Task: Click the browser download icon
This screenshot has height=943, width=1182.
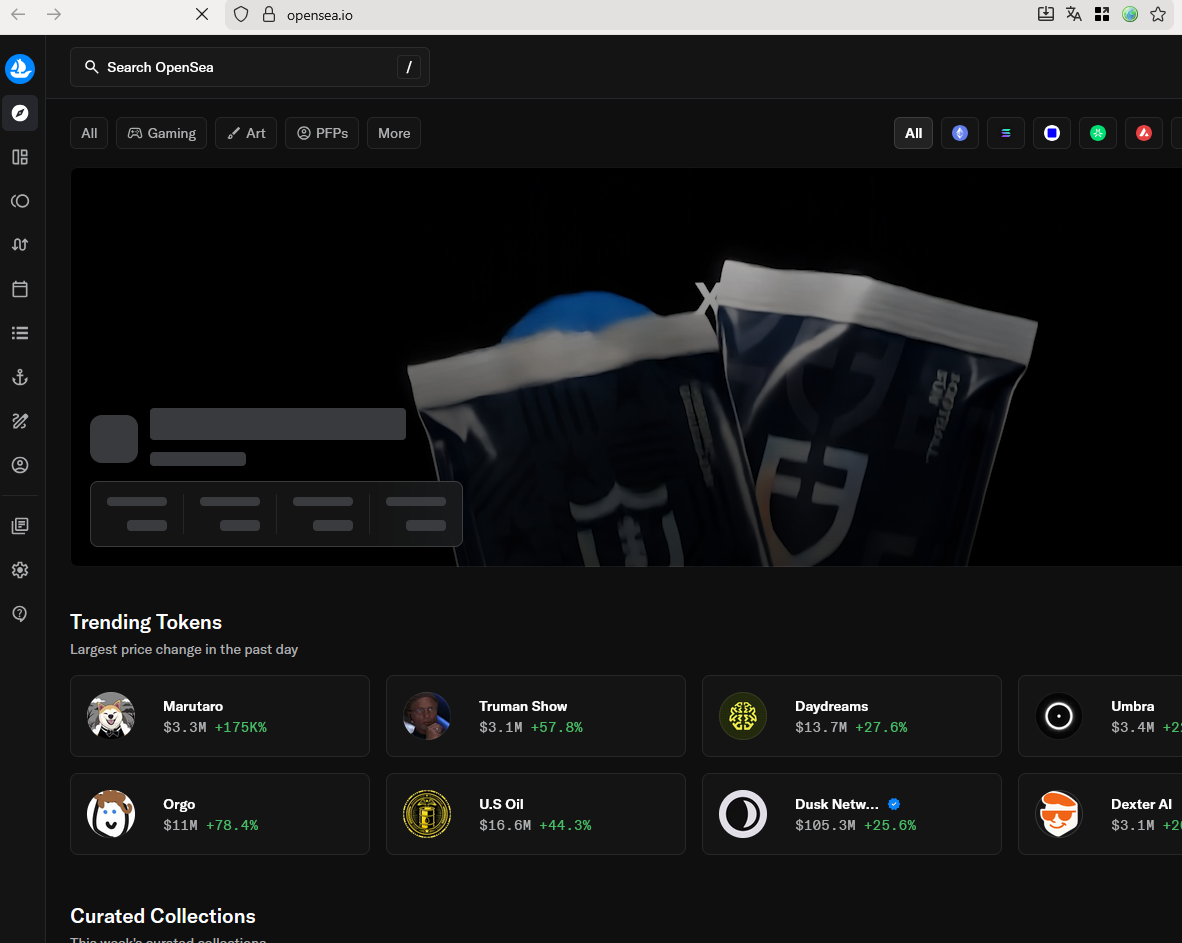Action: pyautogui.click(x=1046, y=14)
